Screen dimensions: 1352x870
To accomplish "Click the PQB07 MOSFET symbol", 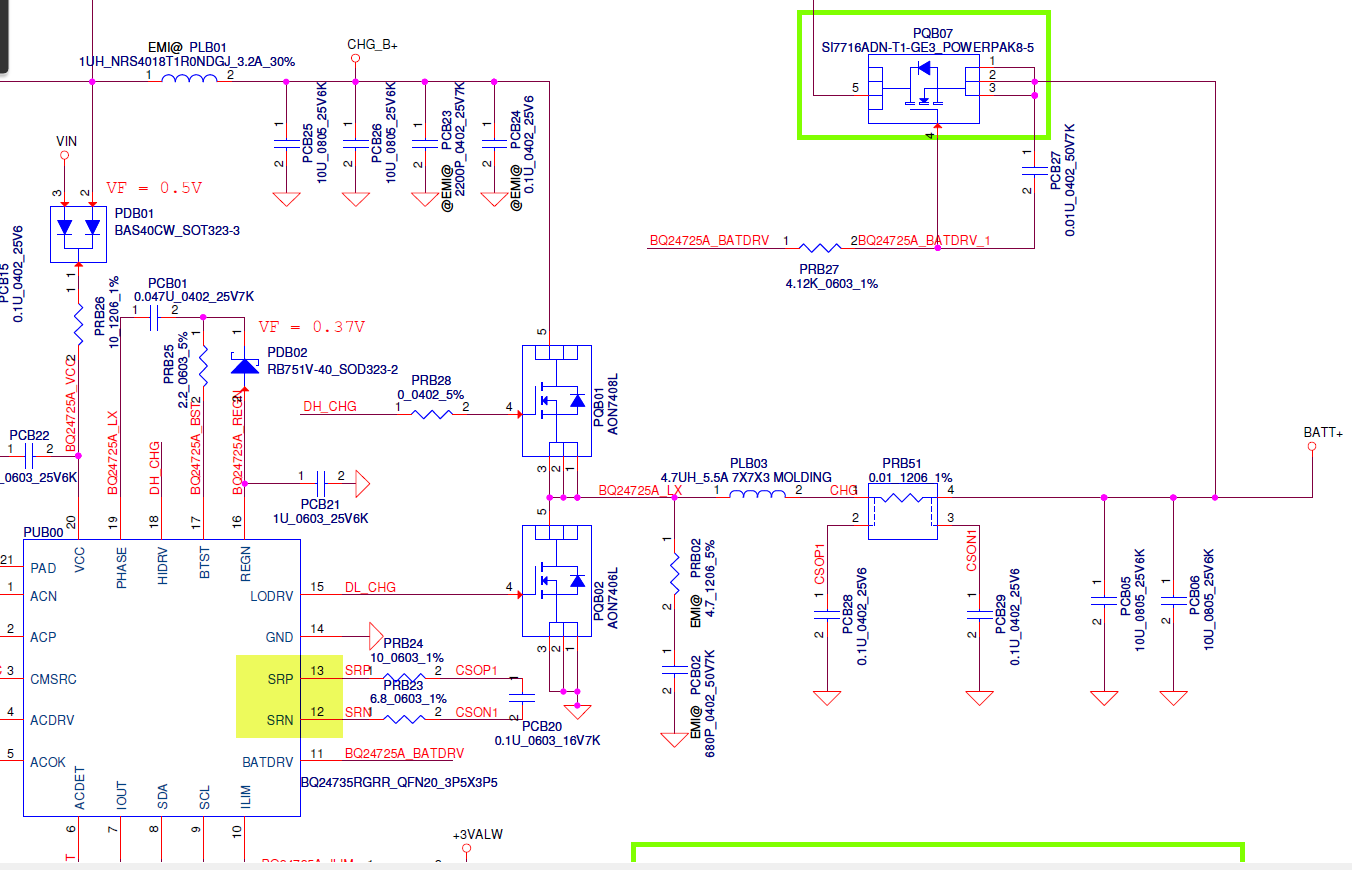I will click(924, 89).
